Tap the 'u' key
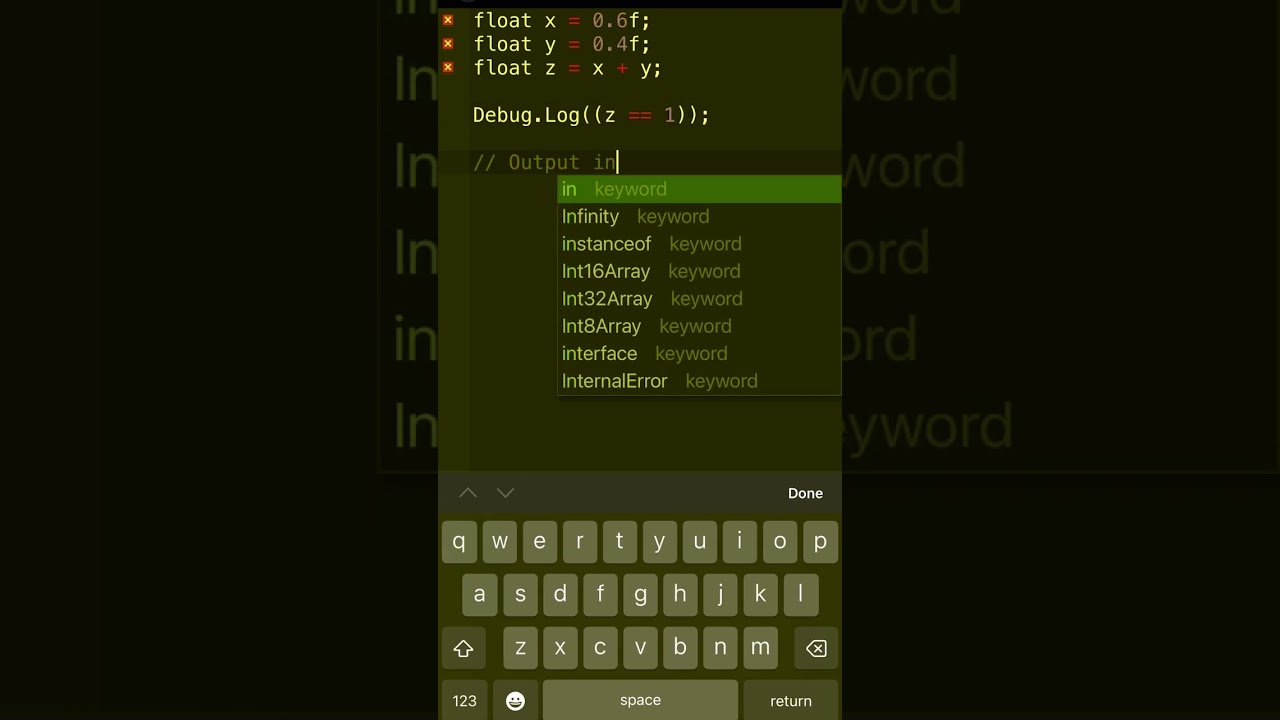Image resolution: width=1280 pixels, height=720 pixels. pos(699,541)
